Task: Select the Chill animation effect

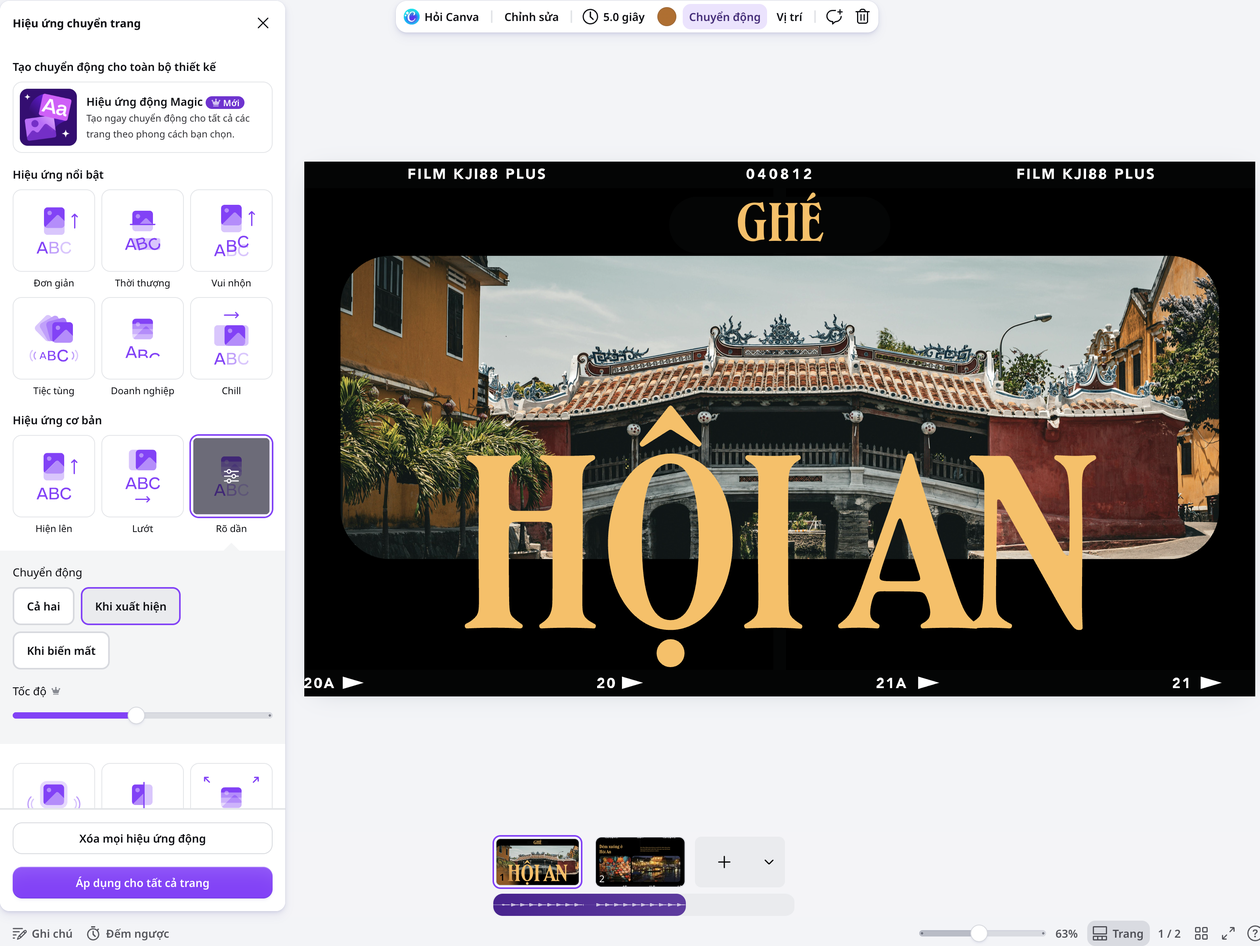Action: (x=231, y=339)
